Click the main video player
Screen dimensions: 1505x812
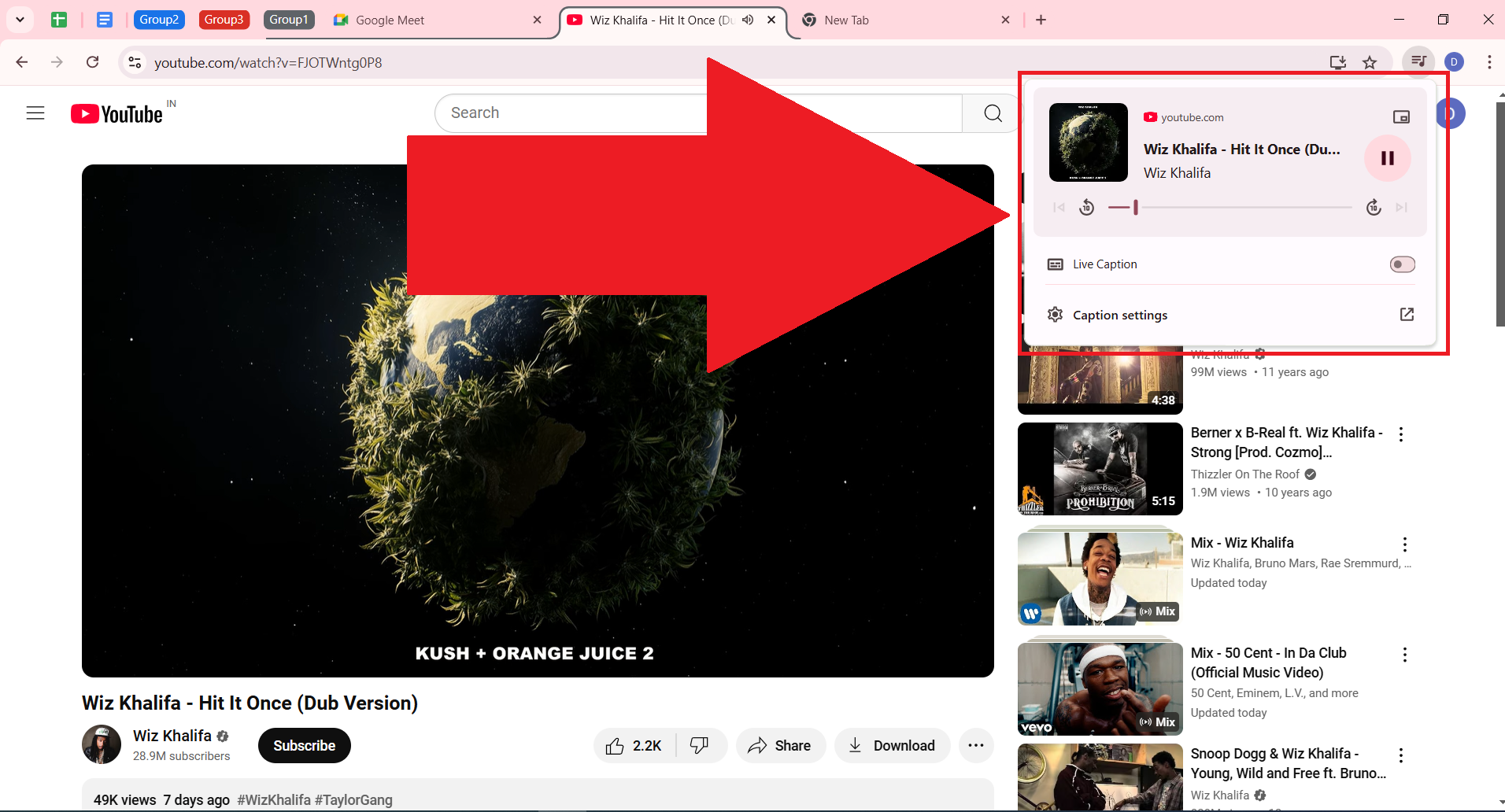(x=538, y=421)
